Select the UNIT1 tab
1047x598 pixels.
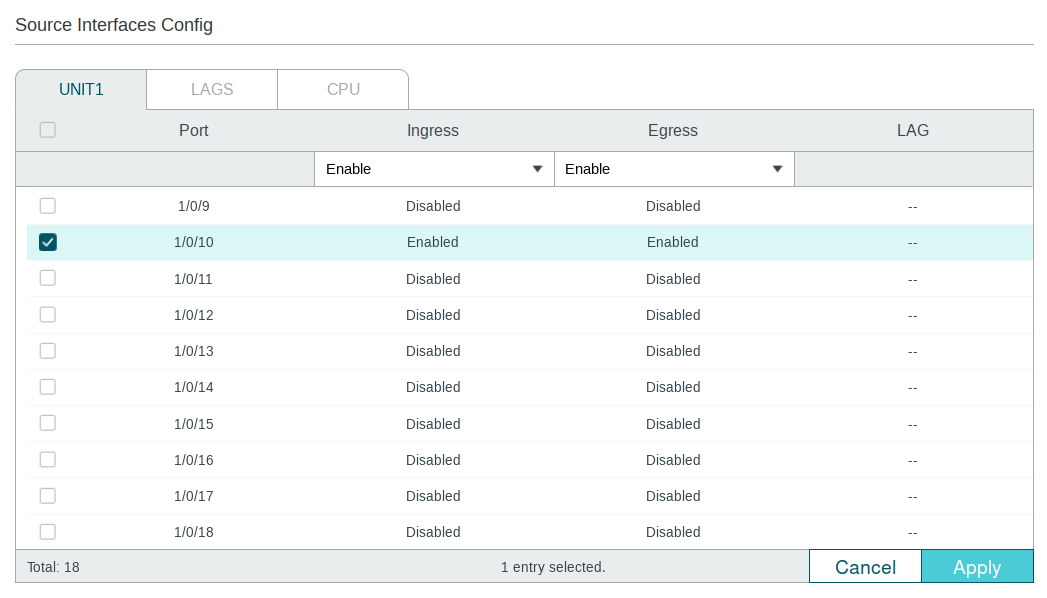click(x=81, y=89)
